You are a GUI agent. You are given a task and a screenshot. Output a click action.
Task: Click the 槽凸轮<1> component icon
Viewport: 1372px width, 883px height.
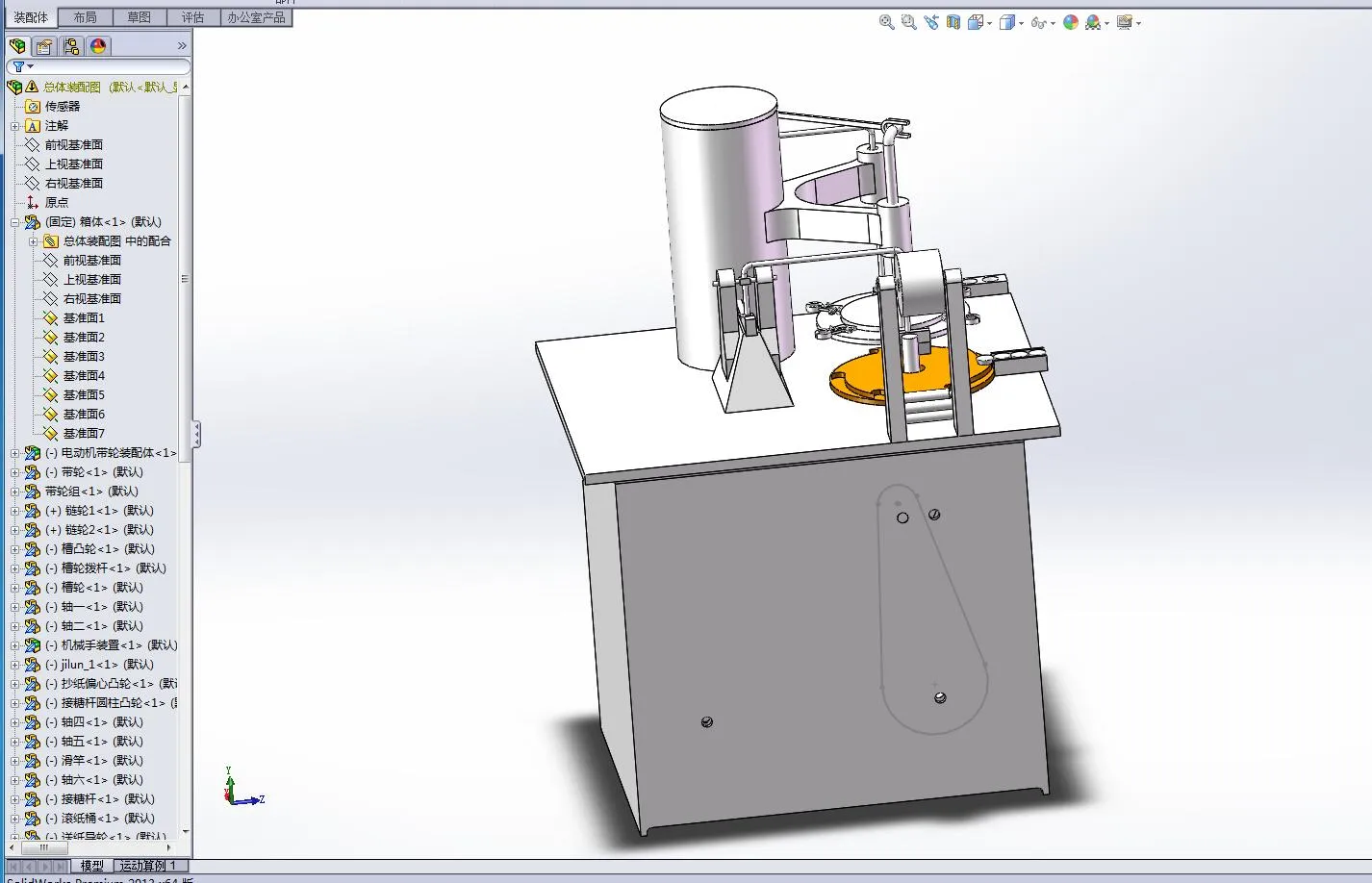pos(33,548)
